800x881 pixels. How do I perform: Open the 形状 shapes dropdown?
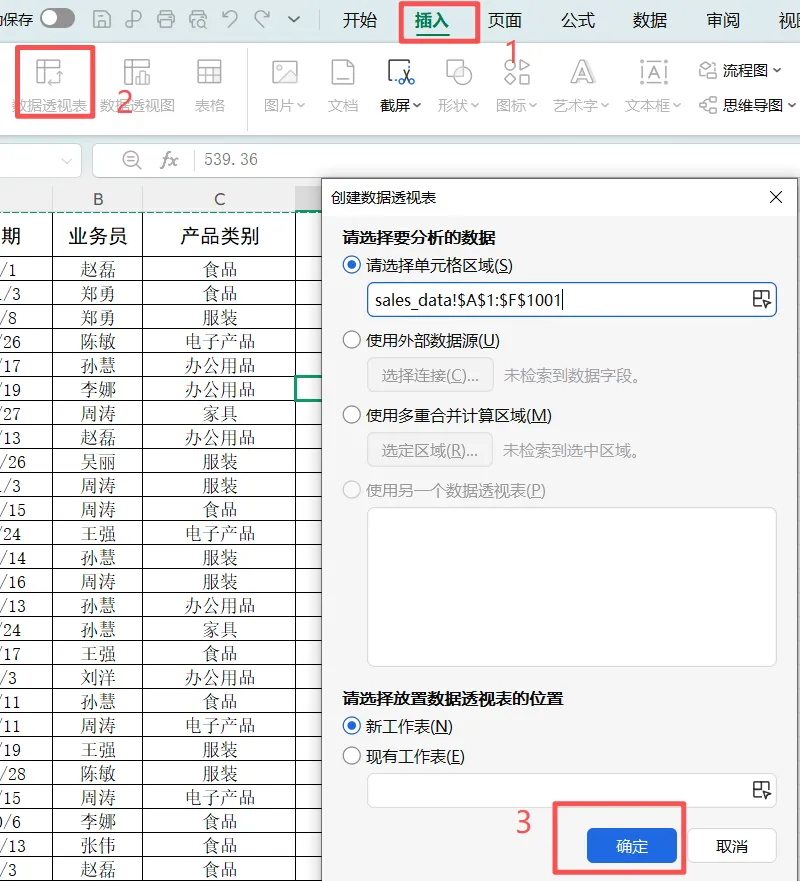[458, 85]
